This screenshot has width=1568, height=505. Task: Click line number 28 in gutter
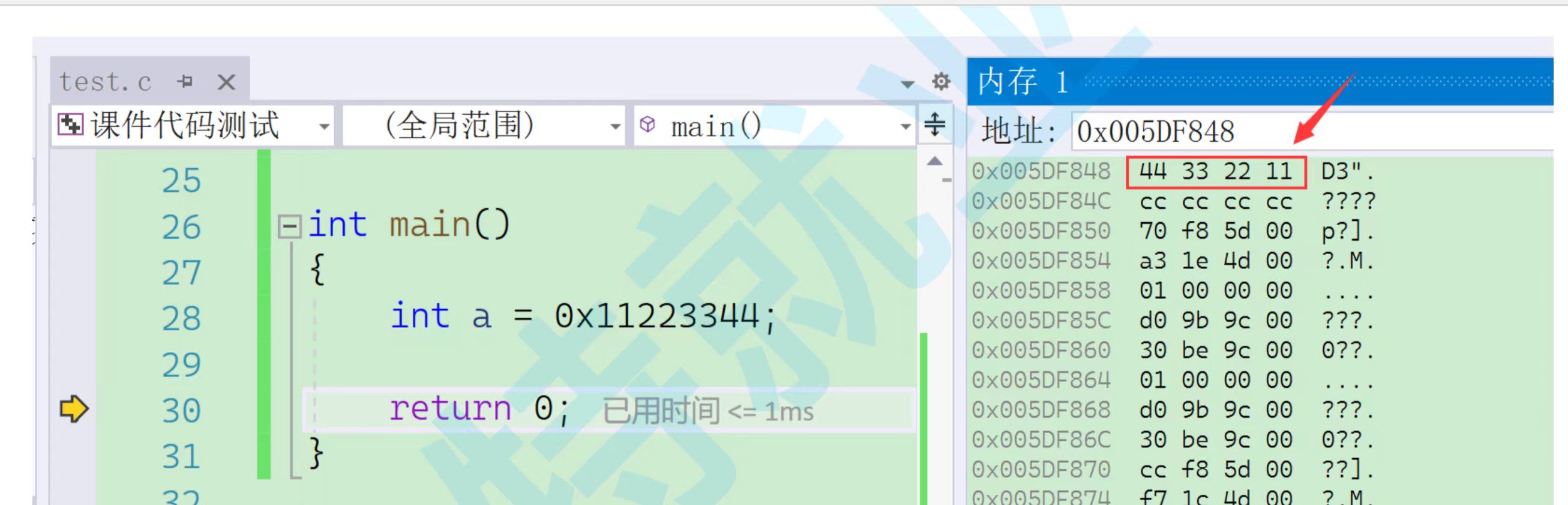[x=181, y=318]
